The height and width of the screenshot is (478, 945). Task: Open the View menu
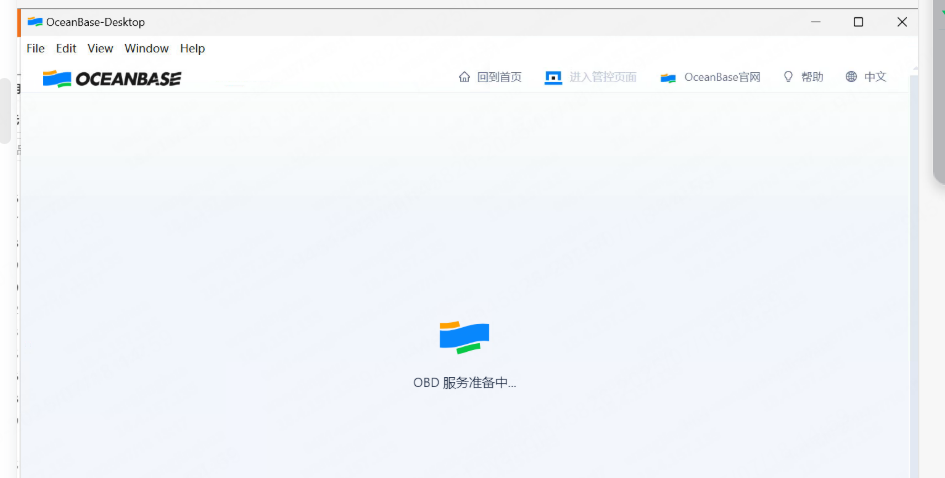click(x=100, y=48)
